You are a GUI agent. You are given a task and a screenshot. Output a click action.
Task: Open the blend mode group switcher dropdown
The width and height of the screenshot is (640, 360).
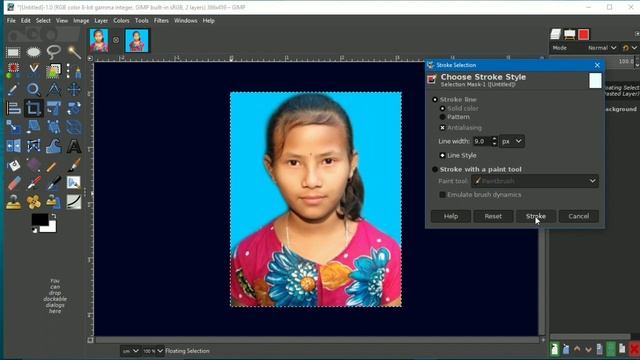629,48
